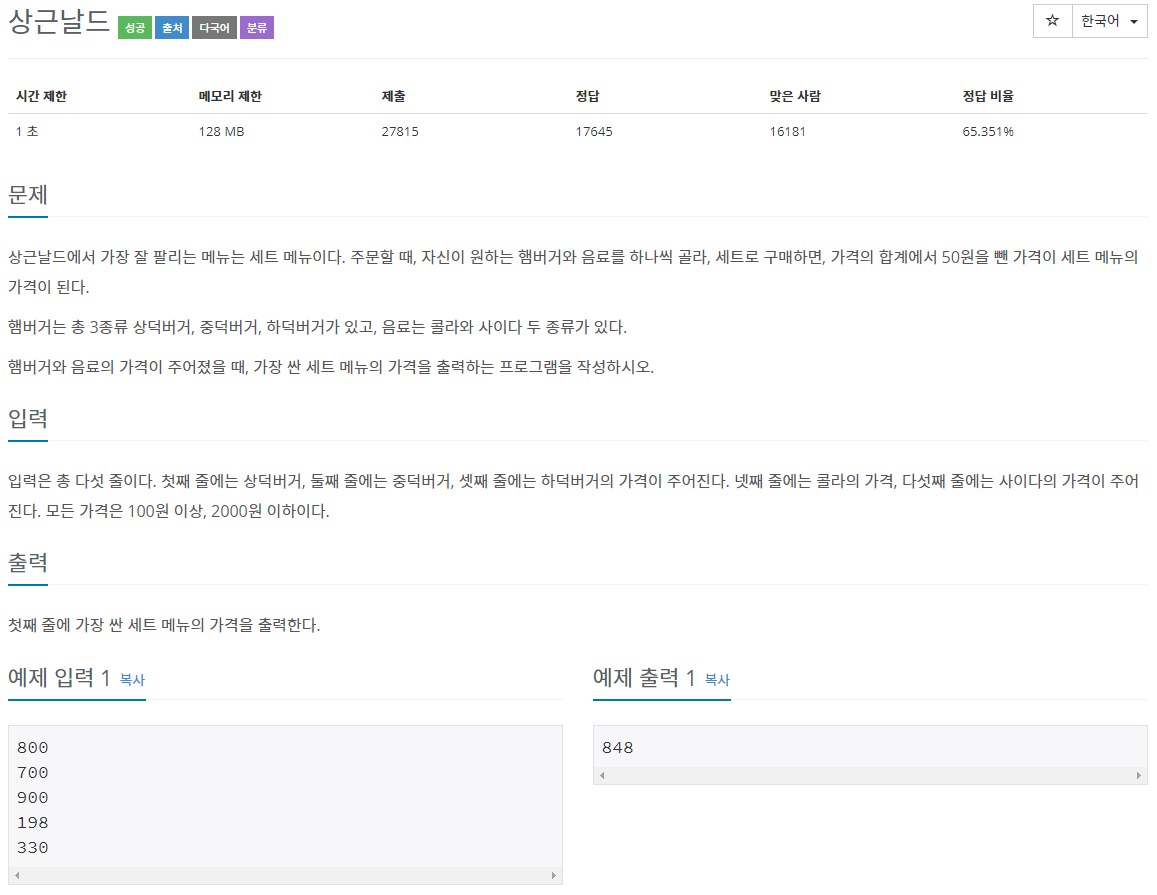The image size is (1157, 895).
Task: Click the ratio value 65.351%
Action: (988, 131)
